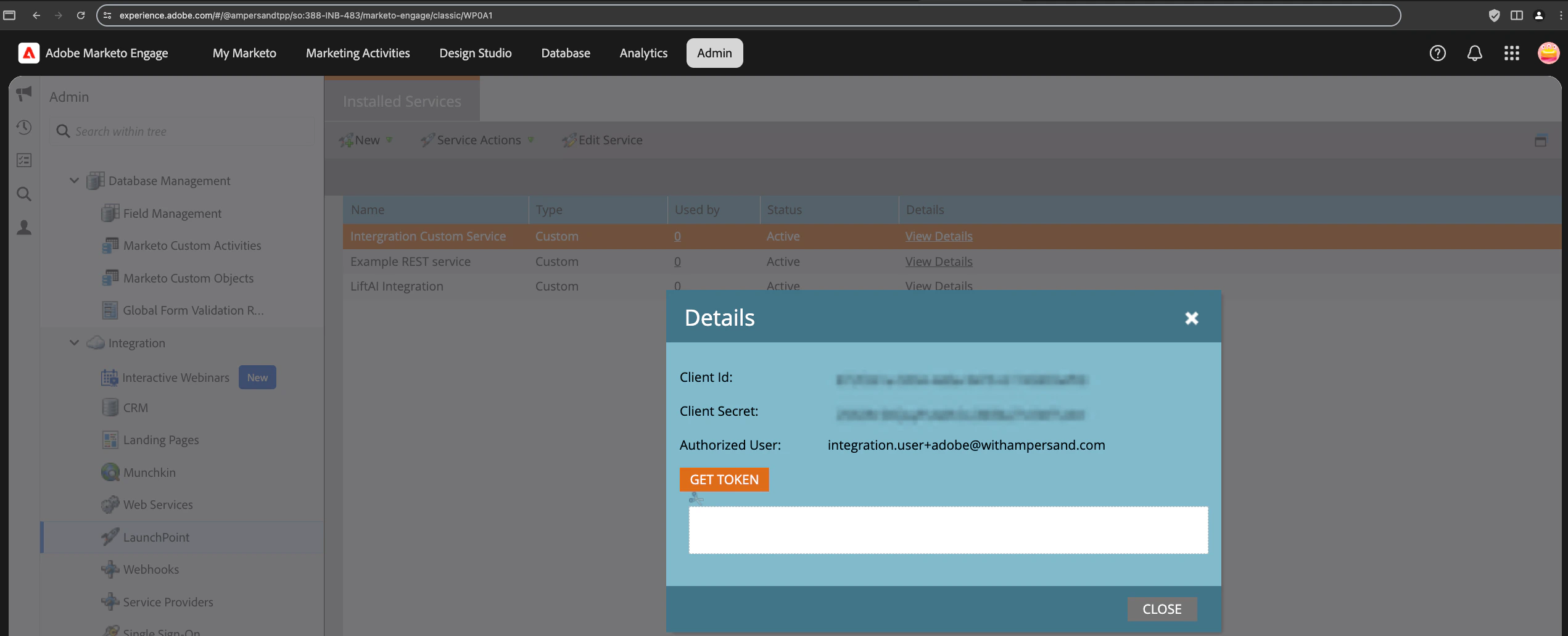Open Field Management in tree

tap(162, 213)
